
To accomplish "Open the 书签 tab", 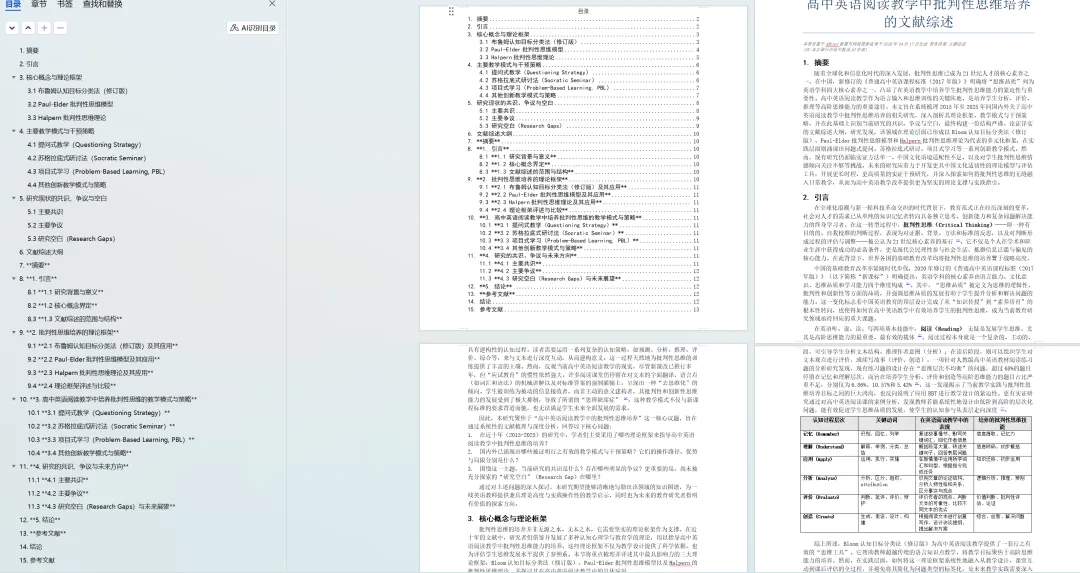I will click(65, 4).
